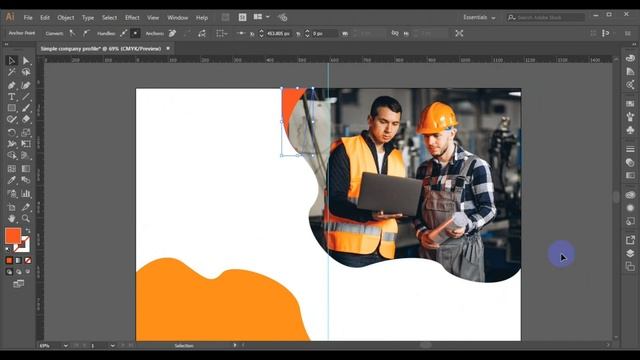The height and width of the screenshot is (360, 640).
Task: Select the Zoom tool
Action: [26, 218]
